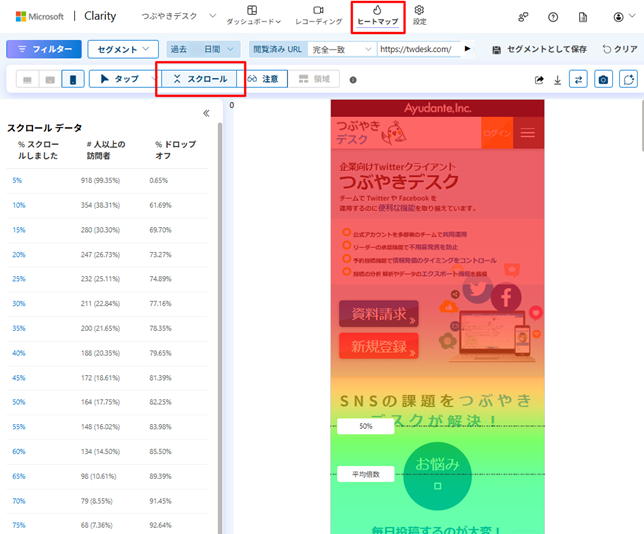This screenshot has height=534, width=644.
Task: Click the arrow button next to the URL field
Action: pyautogui.click(x=467, y=49)
